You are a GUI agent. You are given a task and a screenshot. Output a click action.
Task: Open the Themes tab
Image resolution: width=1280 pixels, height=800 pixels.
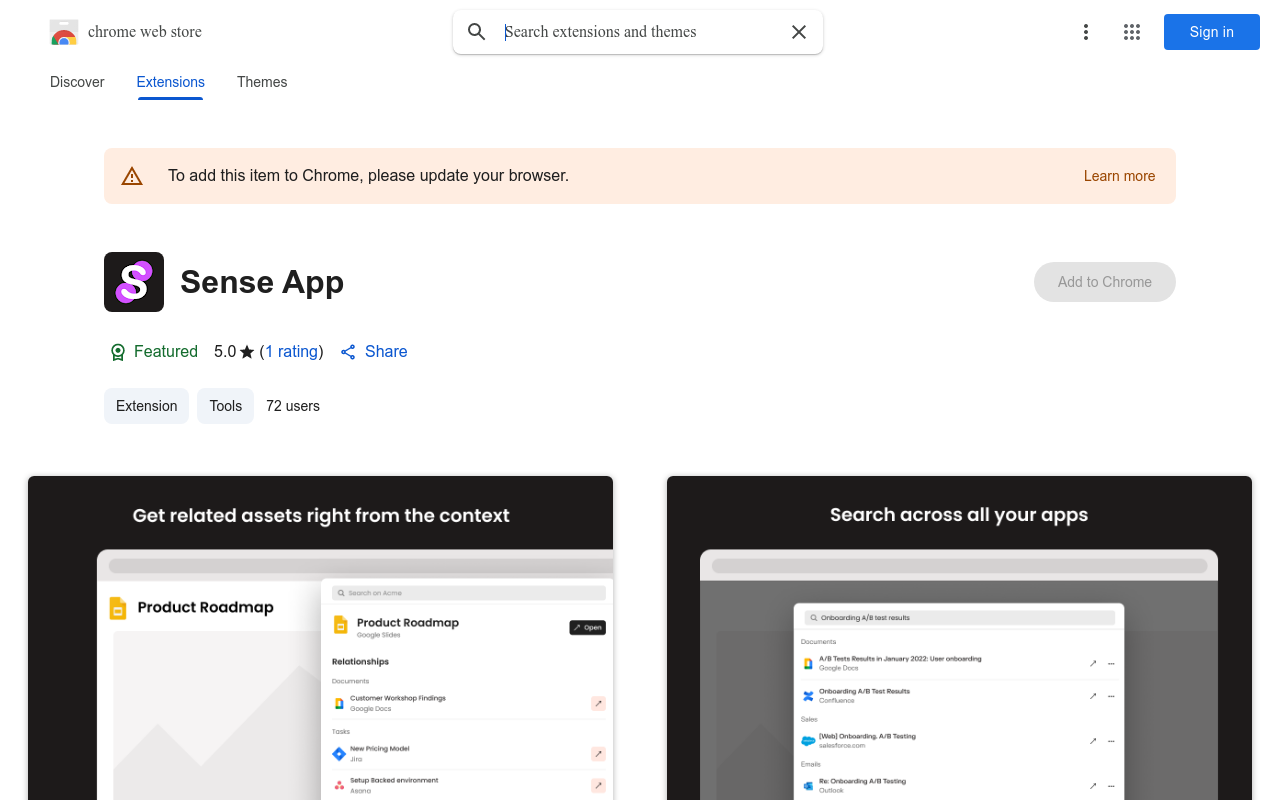262,82
